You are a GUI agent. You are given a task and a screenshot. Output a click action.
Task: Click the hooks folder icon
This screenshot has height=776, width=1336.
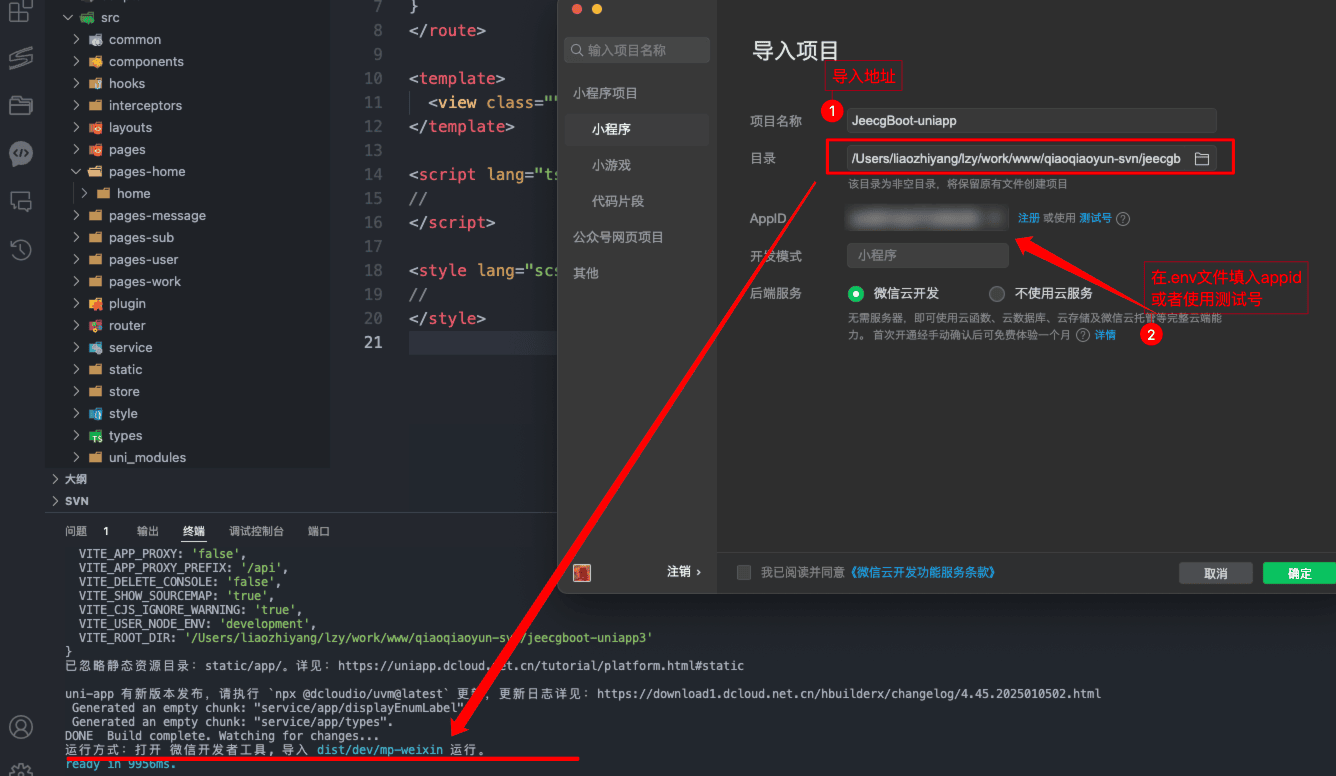pyautogui.click(x=96, y=84)
